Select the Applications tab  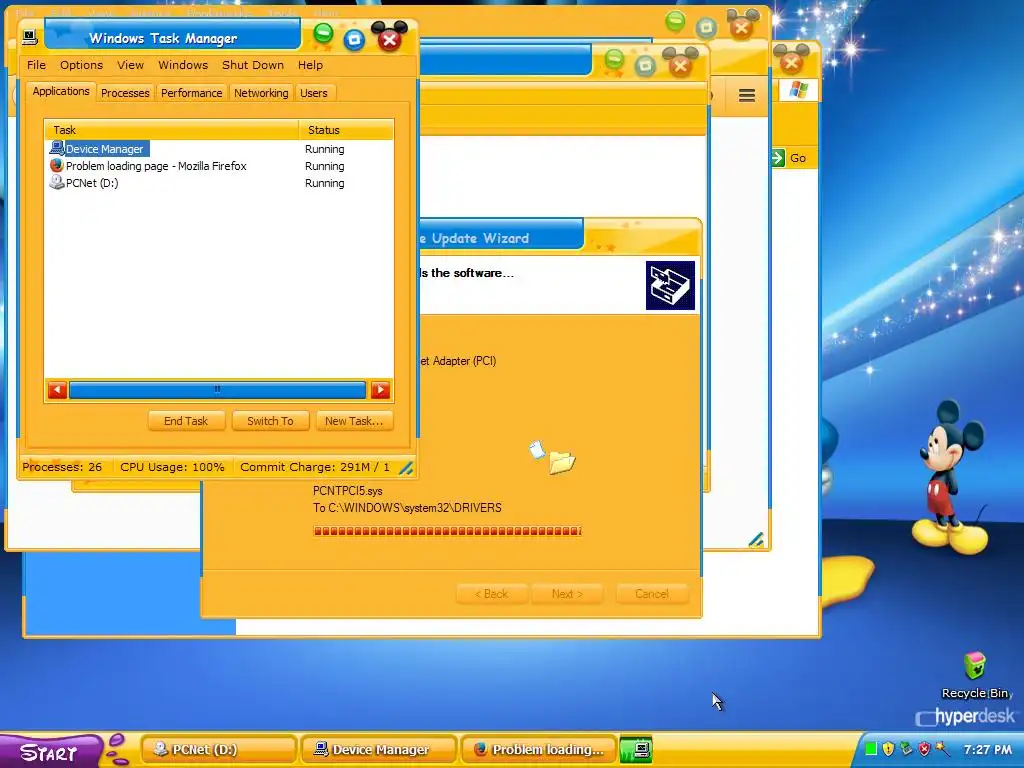[61, 91]
